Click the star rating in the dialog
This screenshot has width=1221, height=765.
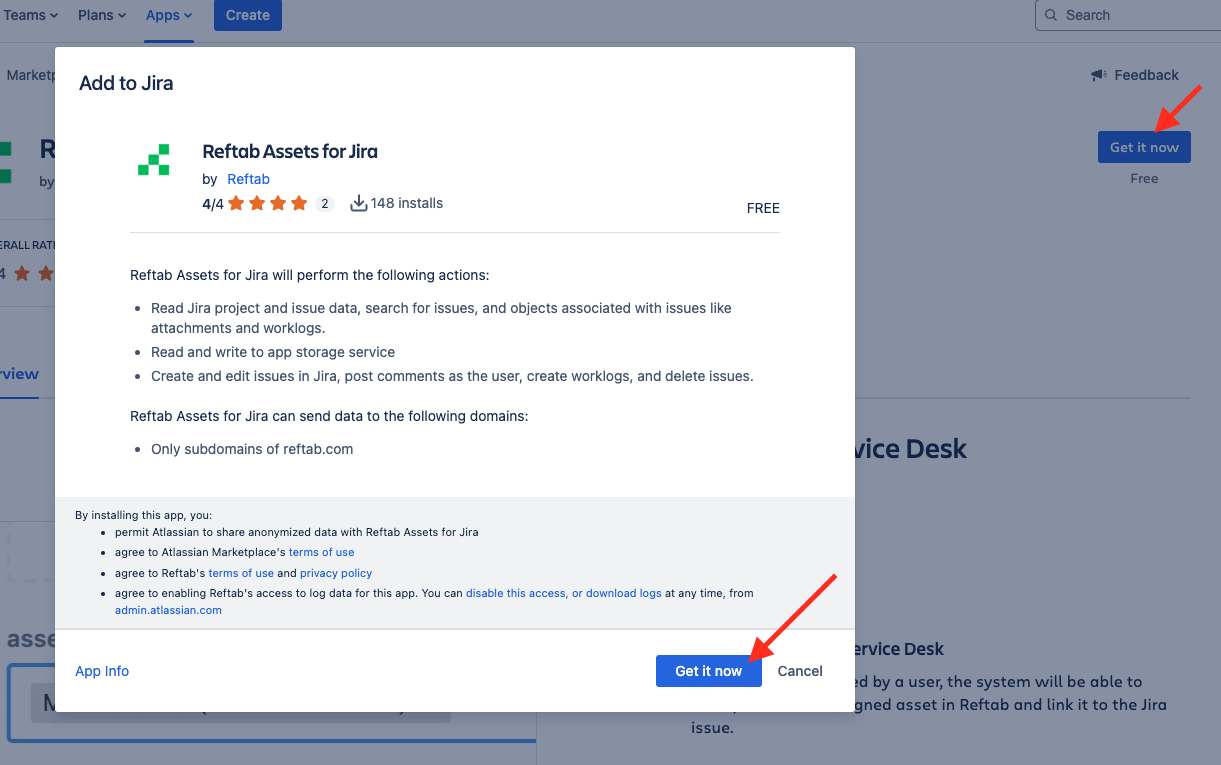point(267,204)
